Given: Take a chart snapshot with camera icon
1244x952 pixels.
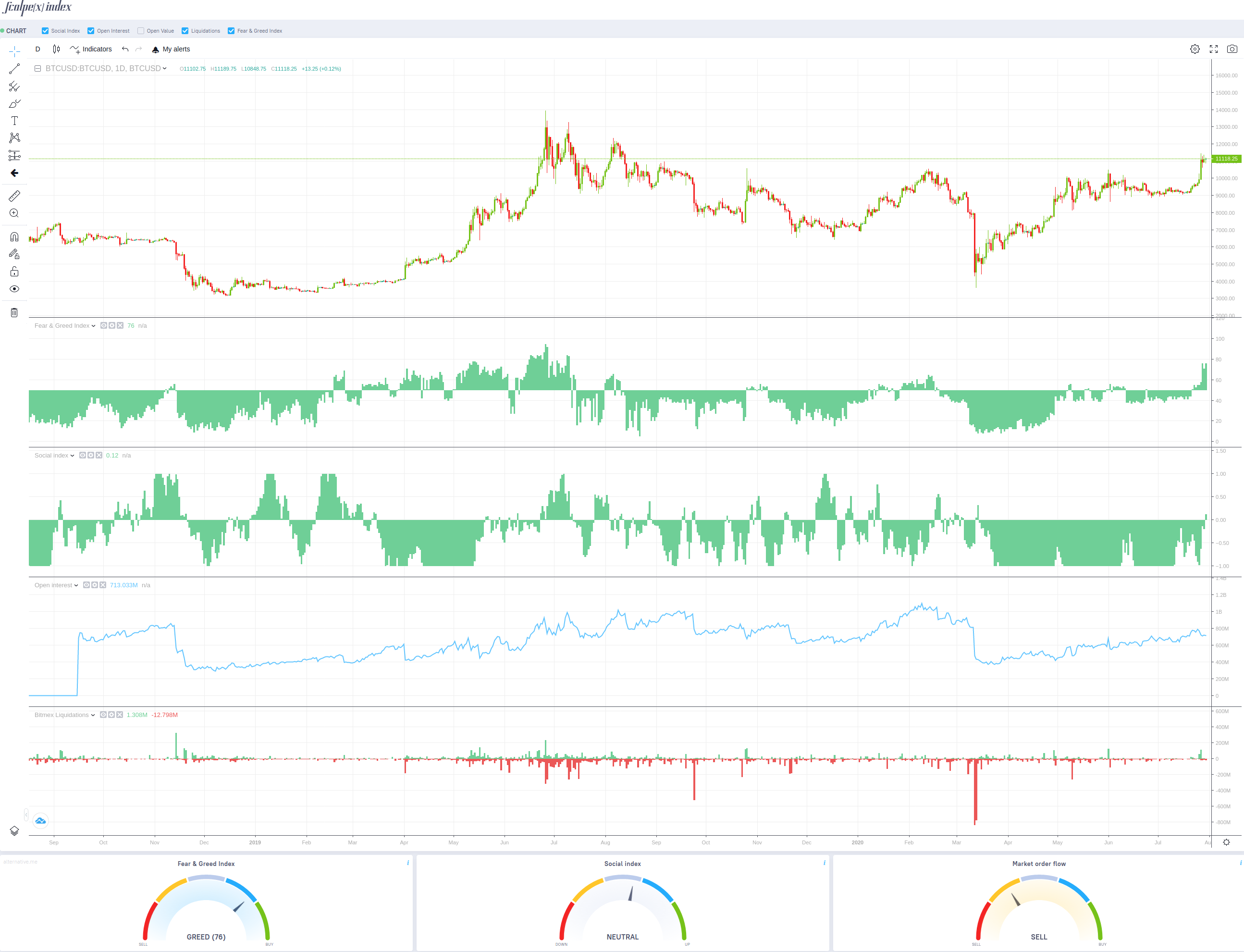Looking at the screenshot, I should click(x=1232, y=49).
